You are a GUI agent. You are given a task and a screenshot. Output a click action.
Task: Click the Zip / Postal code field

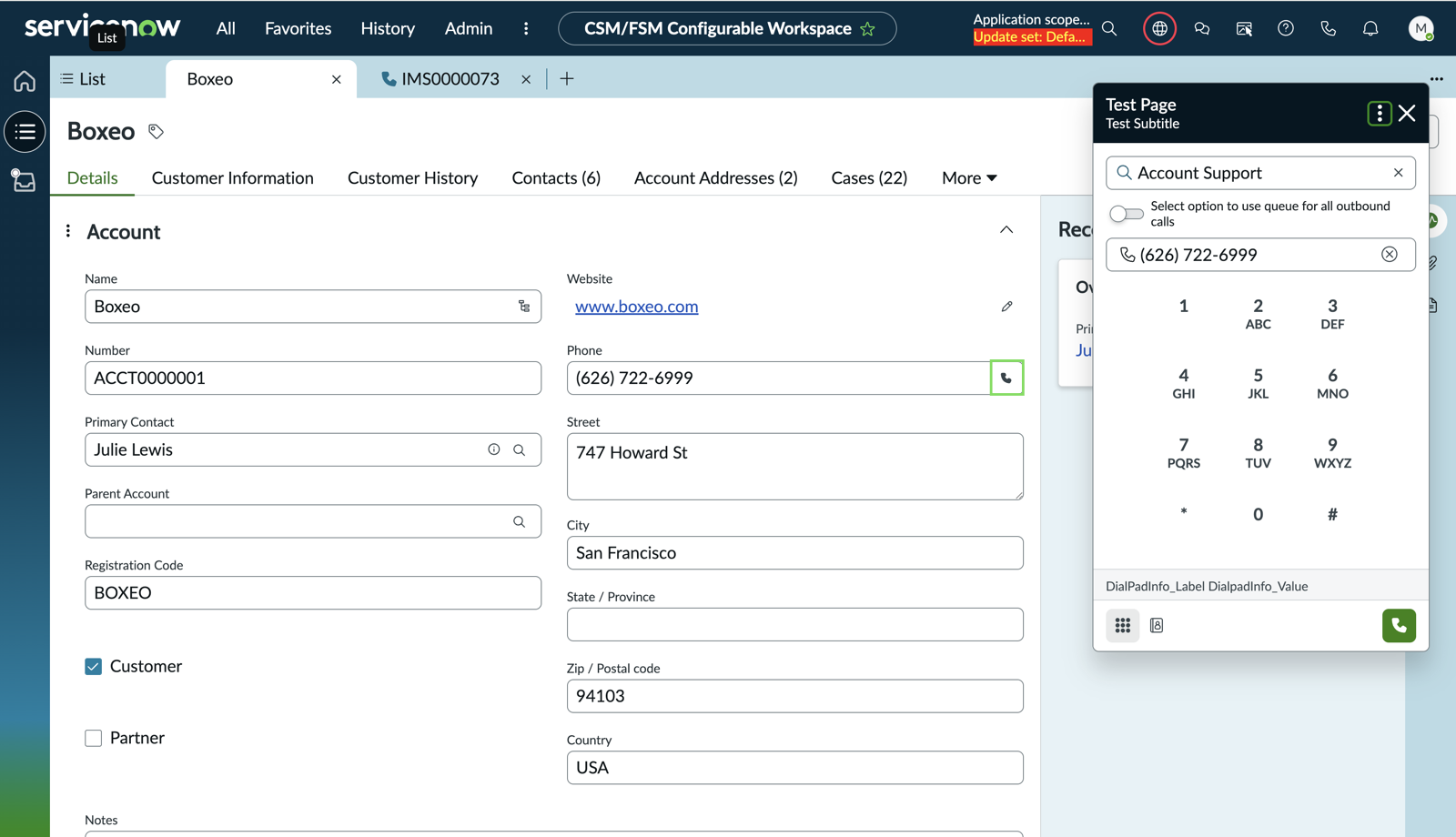click(795, 697)
